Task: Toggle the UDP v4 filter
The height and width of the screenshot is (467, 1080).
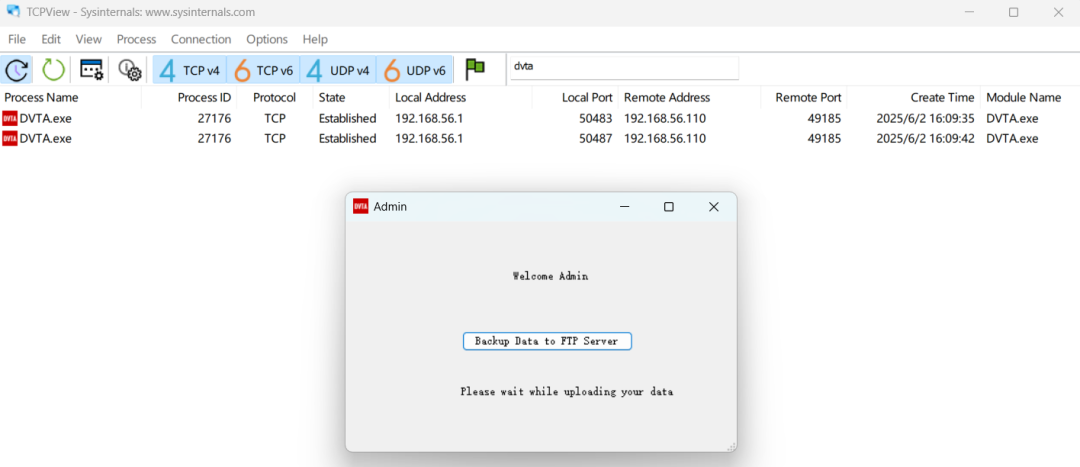Action: 338,70
